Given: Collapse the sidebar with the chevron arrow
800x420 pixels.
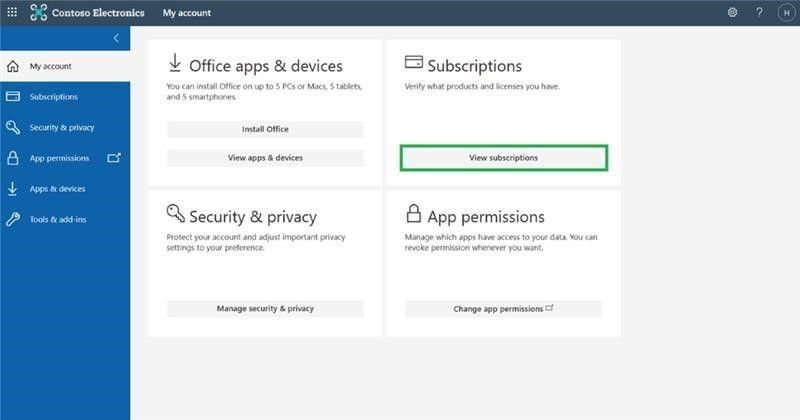Looking at the screenshot, I should [116, 38].
